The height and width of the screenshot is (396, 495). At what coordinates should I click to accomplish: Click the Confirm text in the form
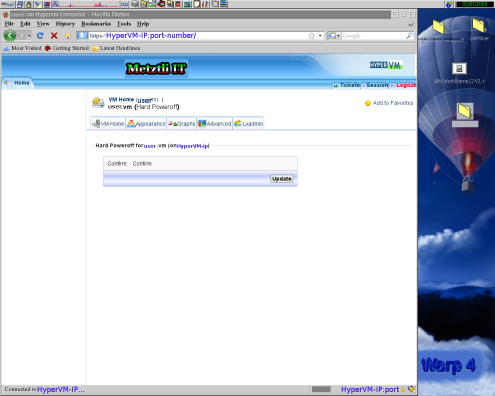coord(142,163)
